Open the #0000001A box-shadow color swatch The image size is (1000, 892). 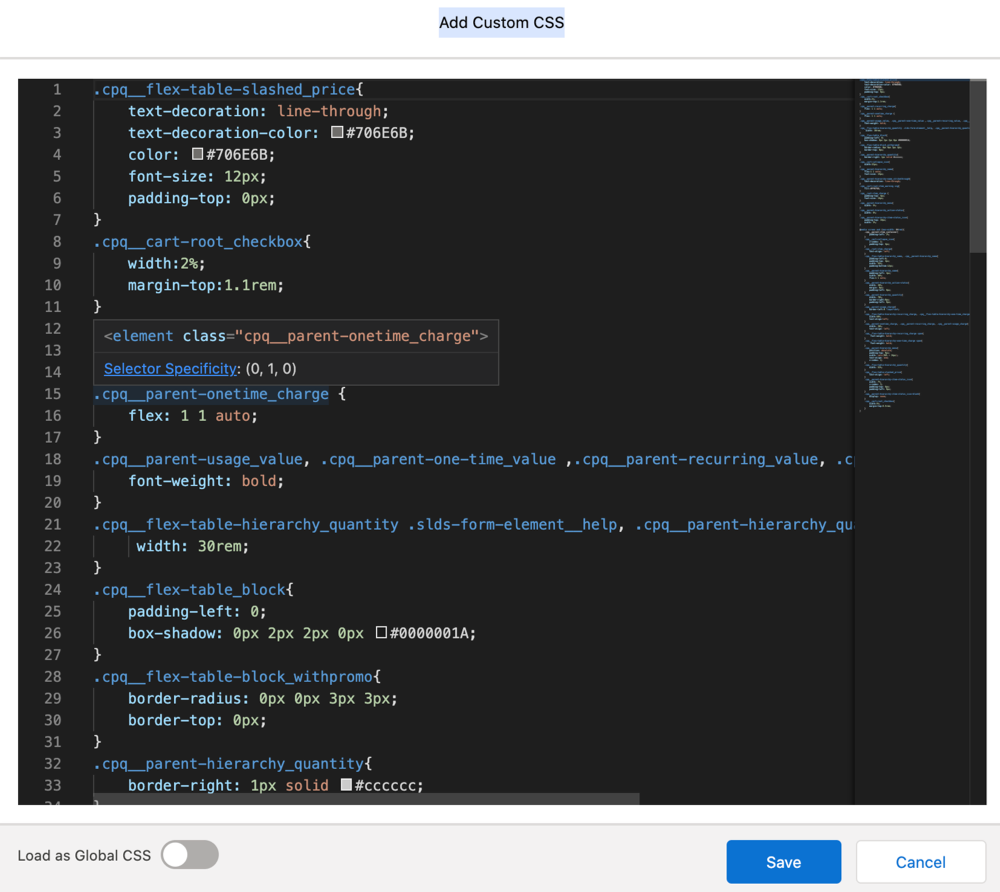(x=381, y=632)
